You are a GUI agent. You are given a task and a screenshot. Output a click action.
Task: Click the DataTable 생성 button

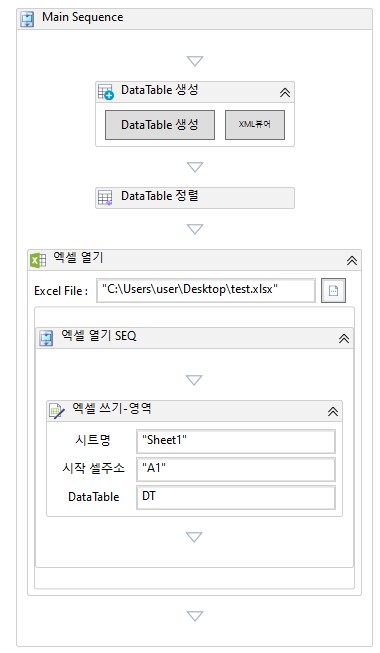tap(160, 125)
